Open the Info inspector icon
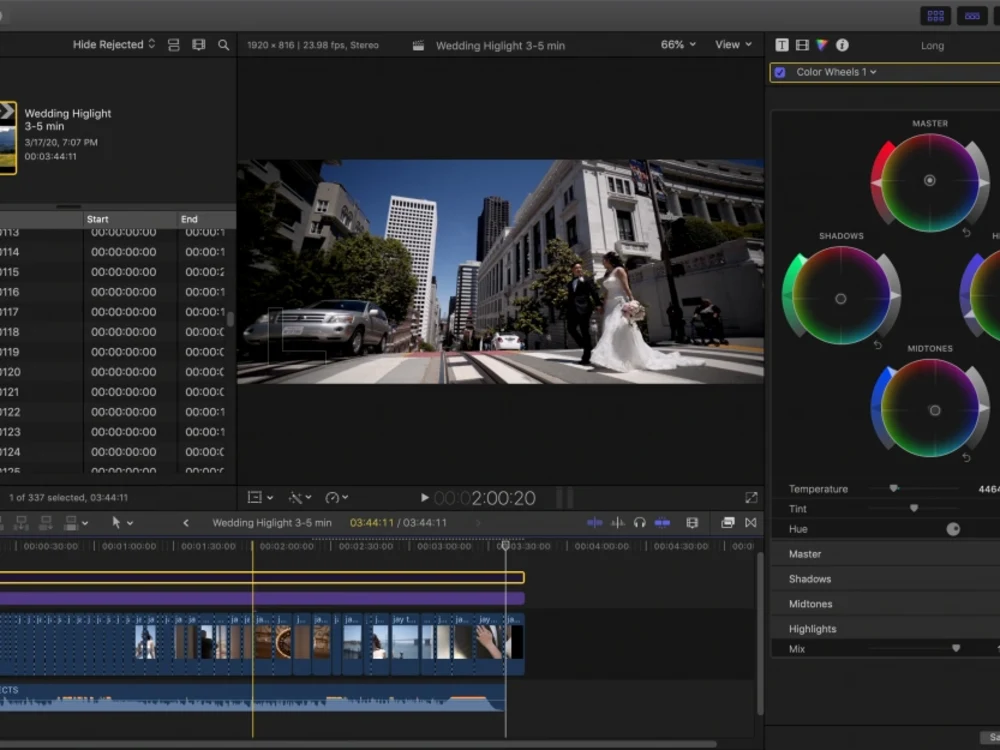 pos(842,45)
